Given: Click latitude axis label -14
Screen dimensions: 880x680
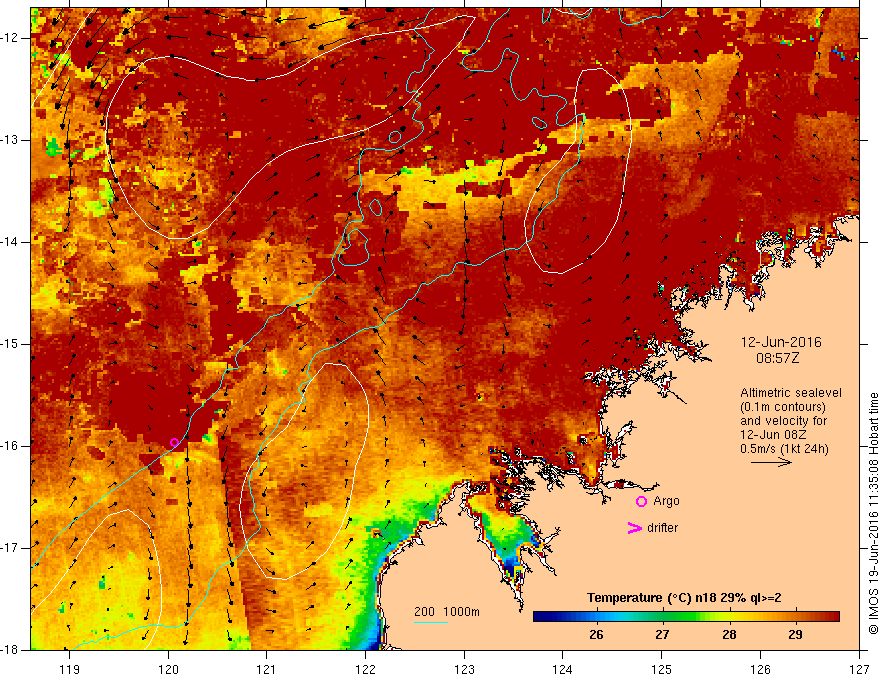Looking at the screenshot, I should point(10,242).
